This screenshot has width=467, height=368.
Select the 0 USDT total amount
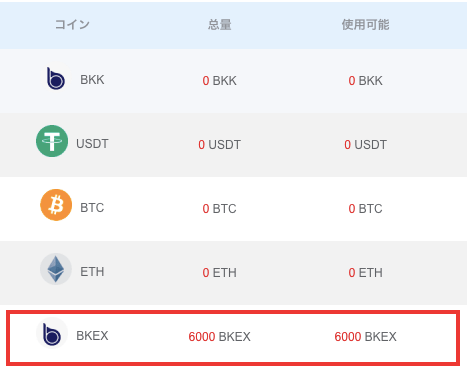coord(219,145)
